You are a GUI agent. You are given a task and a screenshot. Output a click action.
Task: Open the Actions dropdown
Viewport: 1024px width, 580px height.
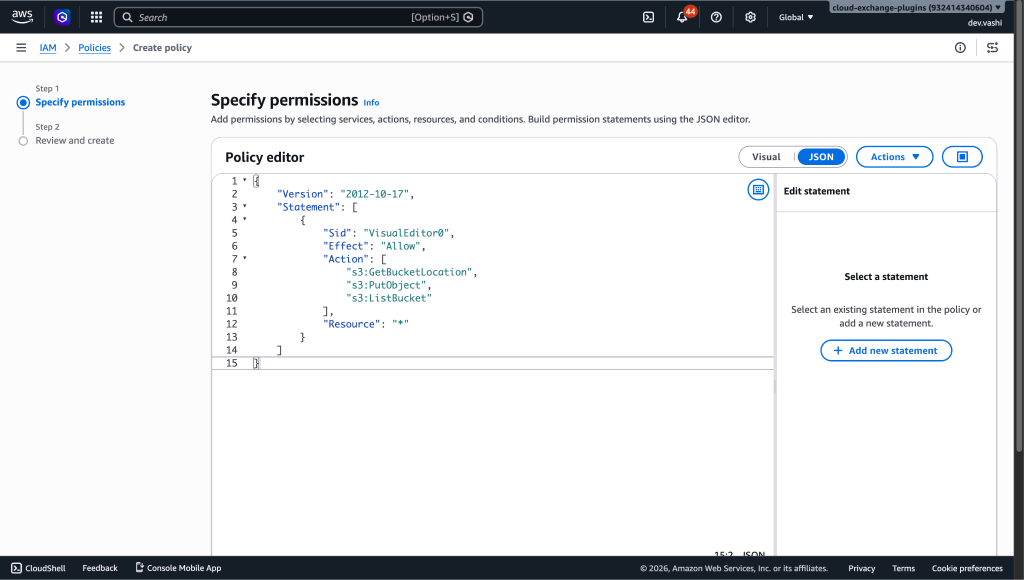point(894,157)
